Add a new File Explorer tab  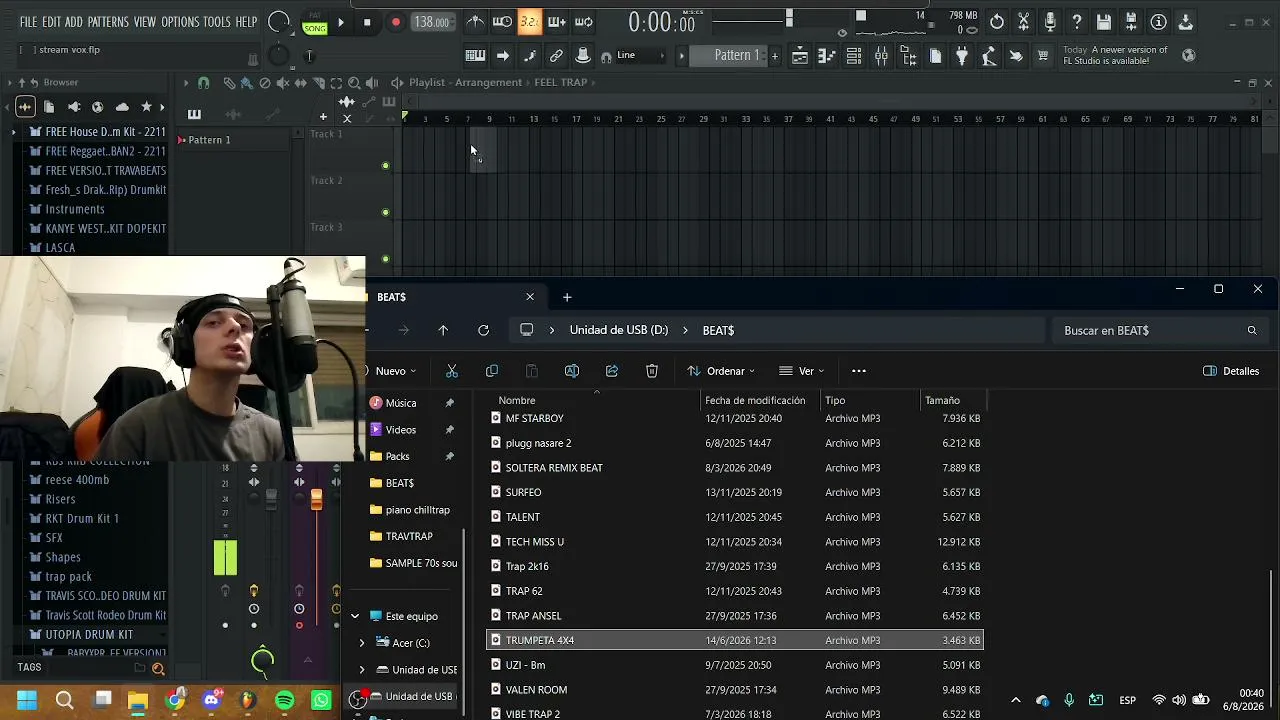[567, 297]
